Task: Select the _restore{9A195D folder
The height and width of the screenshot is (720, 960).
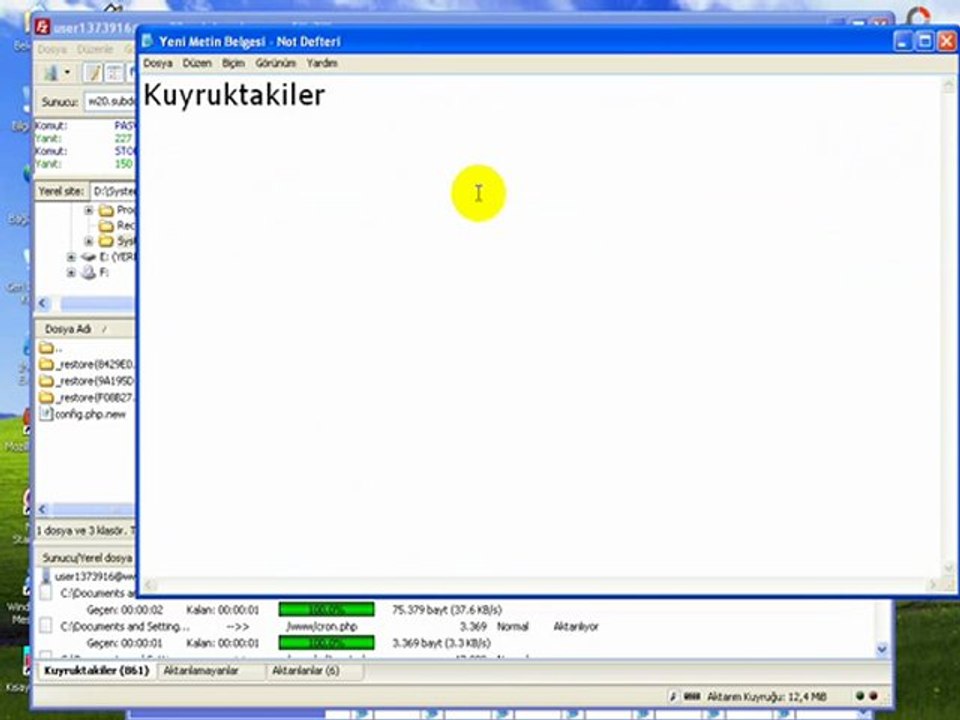Action: pos(86,381)
